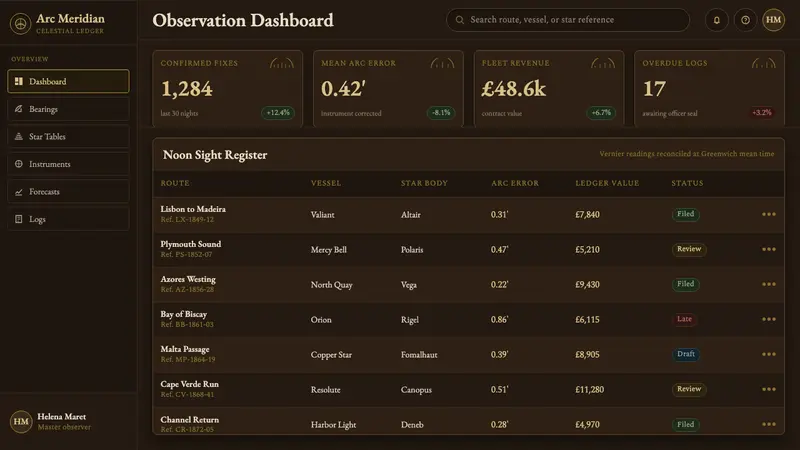800x450 pixels.
Task: Click the +6.7% change badge
Action: click(601, 113)
